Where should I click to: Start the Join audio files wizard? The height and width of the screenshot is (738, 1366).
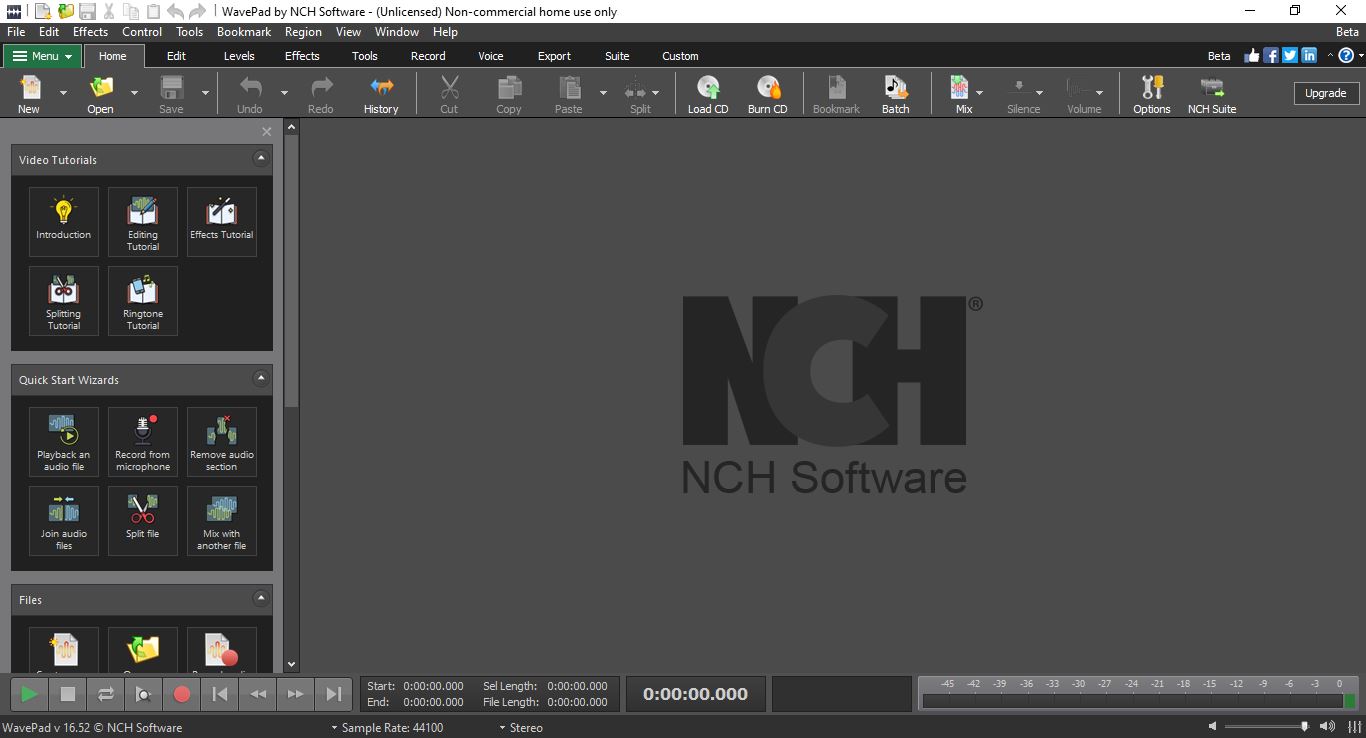[x=64, y=521]
